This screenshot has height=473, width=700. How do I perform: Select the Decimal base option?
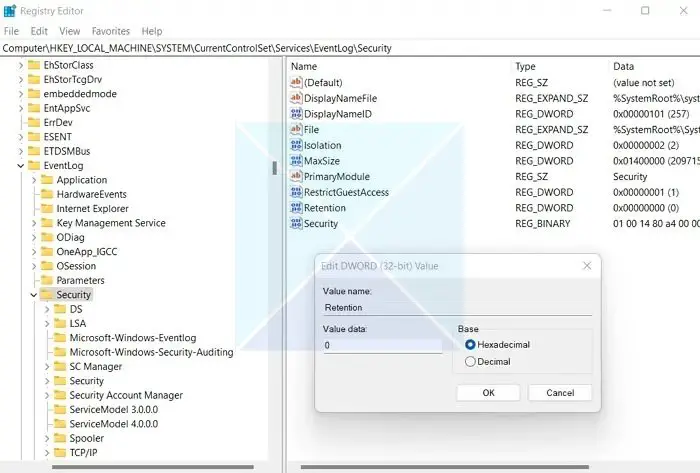(x=470, y=361)
